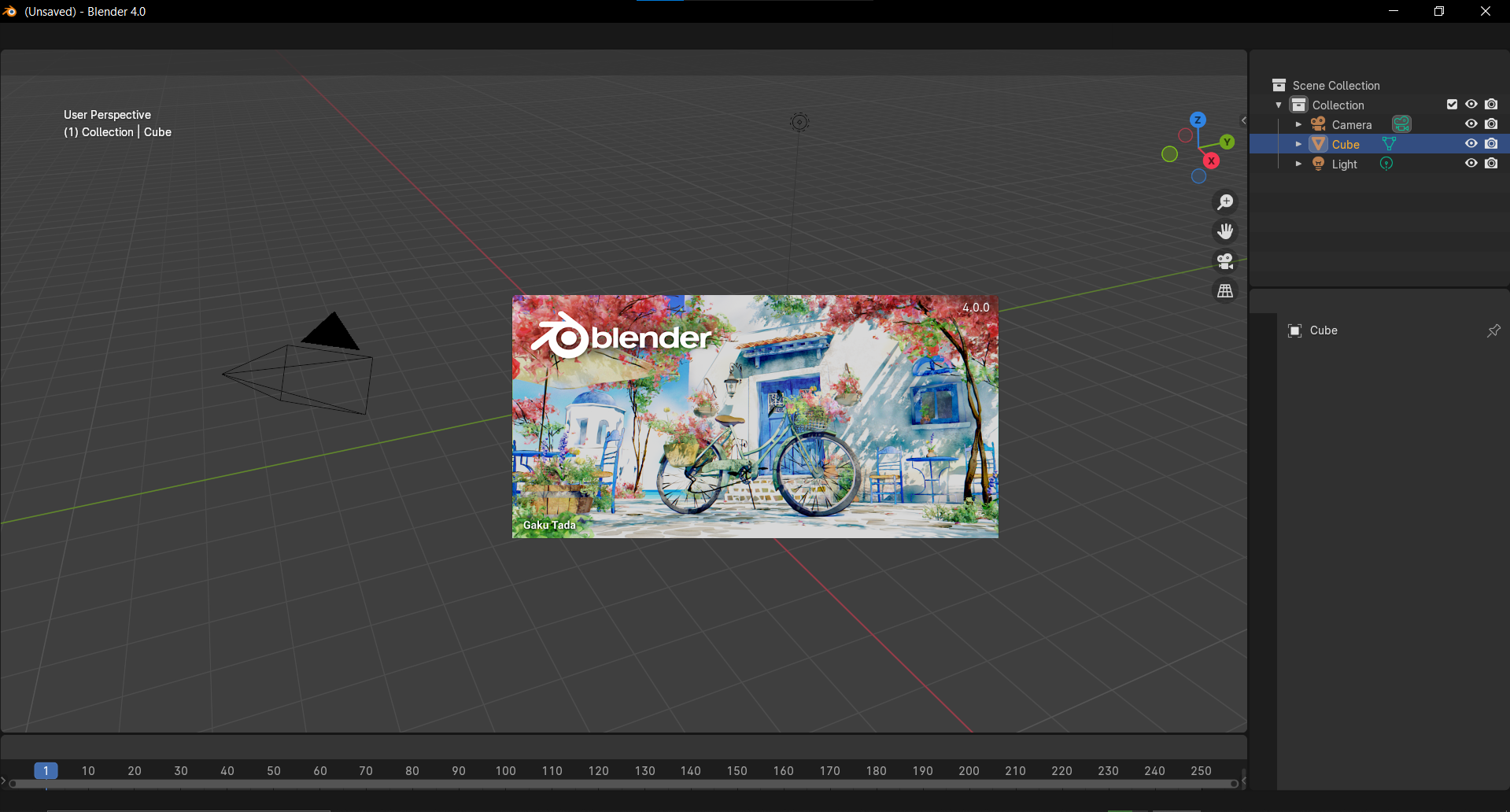The height and width of the screenshot is (812, 1510).
Task: Hide the Light with its eye icon
Action: pos(1471,163)
